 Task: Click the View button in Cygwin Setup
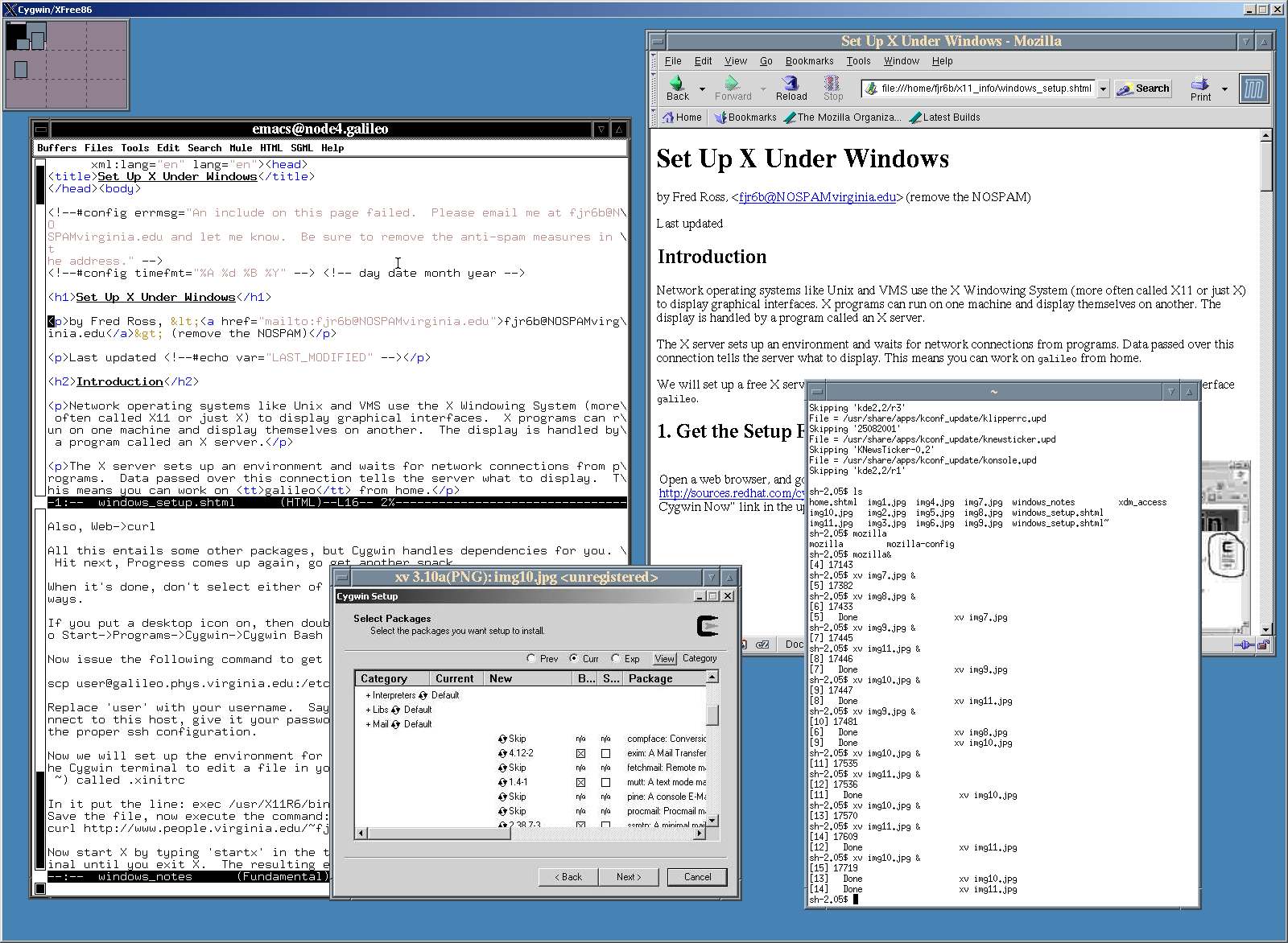(664, 658)
